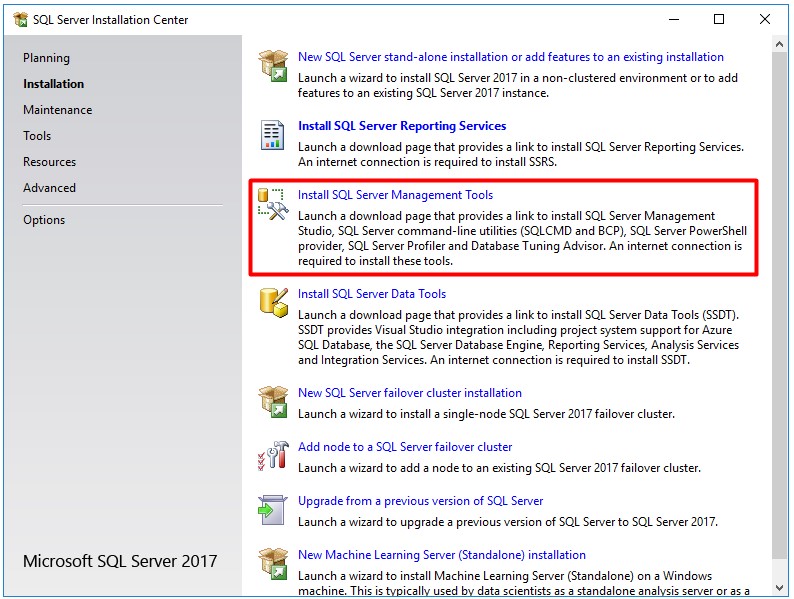Click Add node to a SQL Server failover cluster
The width and height of the screenshot is (794, 599).
click(x=405, y=447)
